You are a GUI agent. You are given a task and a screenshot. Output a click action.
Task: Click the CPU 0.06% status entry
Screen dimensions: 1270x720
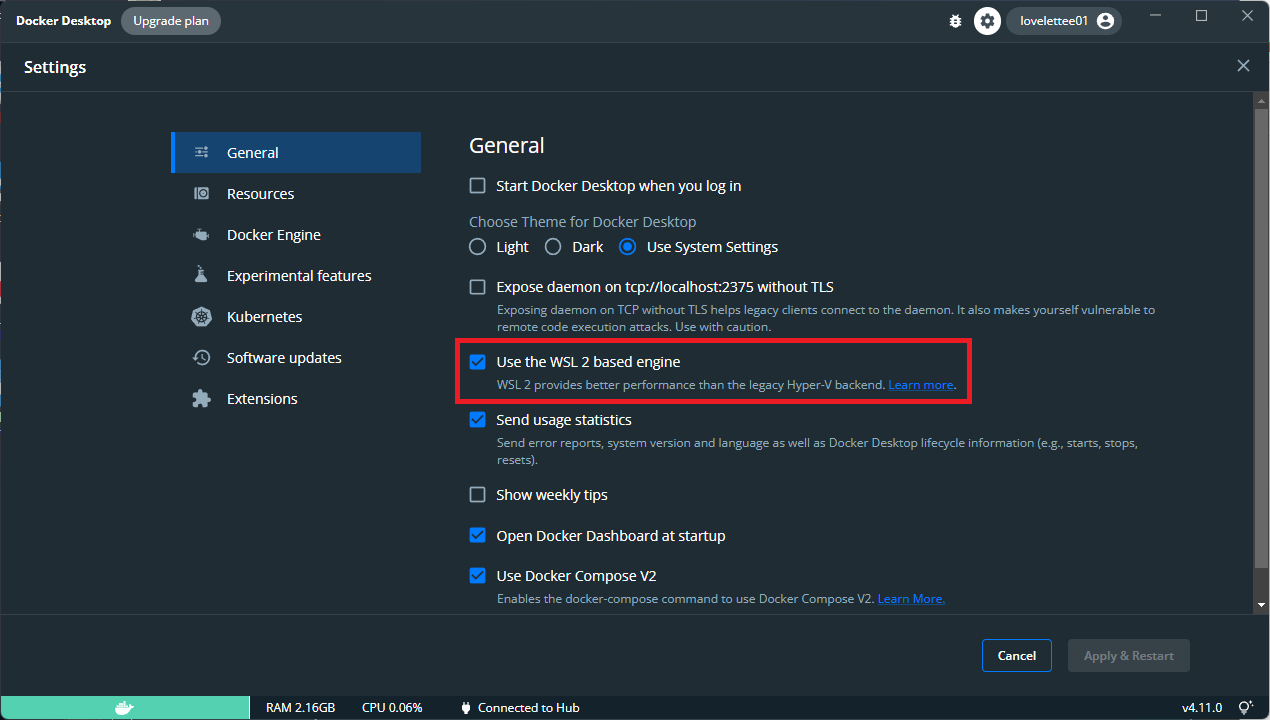(x=392, y=708)
